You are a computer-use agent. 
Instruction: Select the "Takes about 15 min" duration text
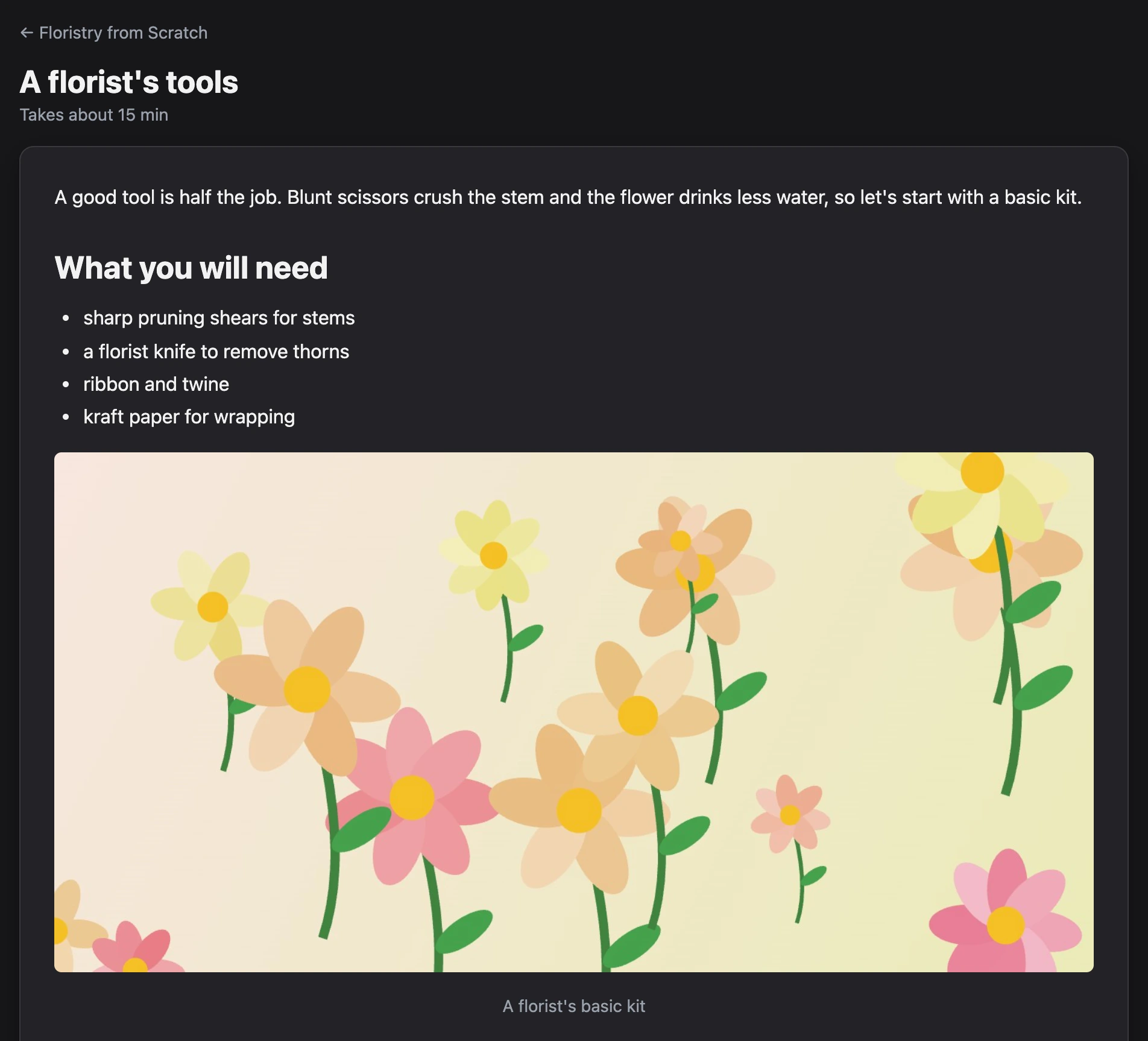point(94,115)
